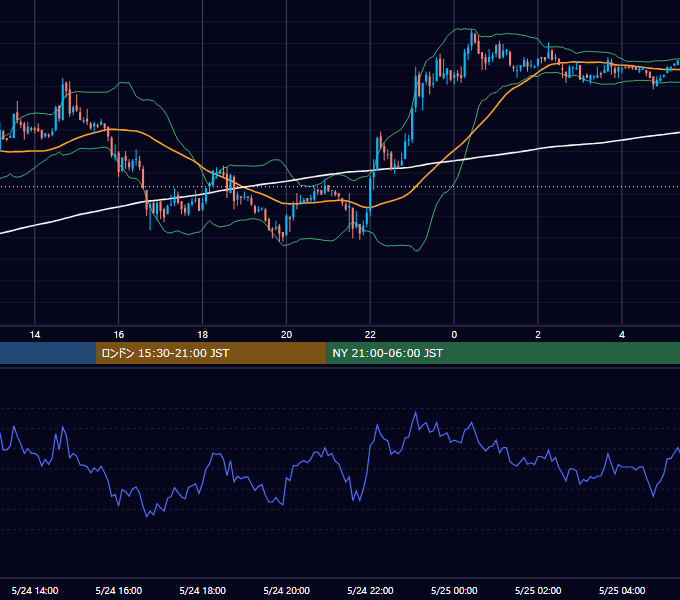Click the oscillator line's highest peak near 23:00

point(416,413)
